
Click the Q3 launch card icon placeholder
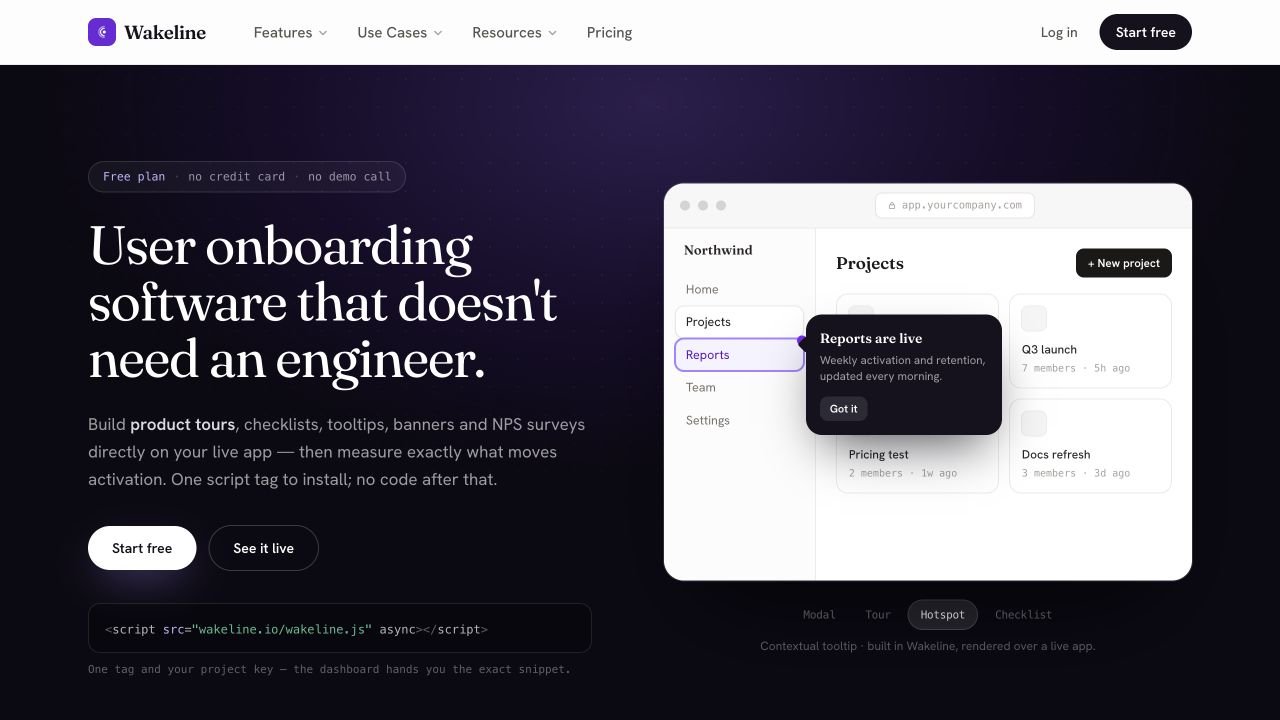point(1034,318)
